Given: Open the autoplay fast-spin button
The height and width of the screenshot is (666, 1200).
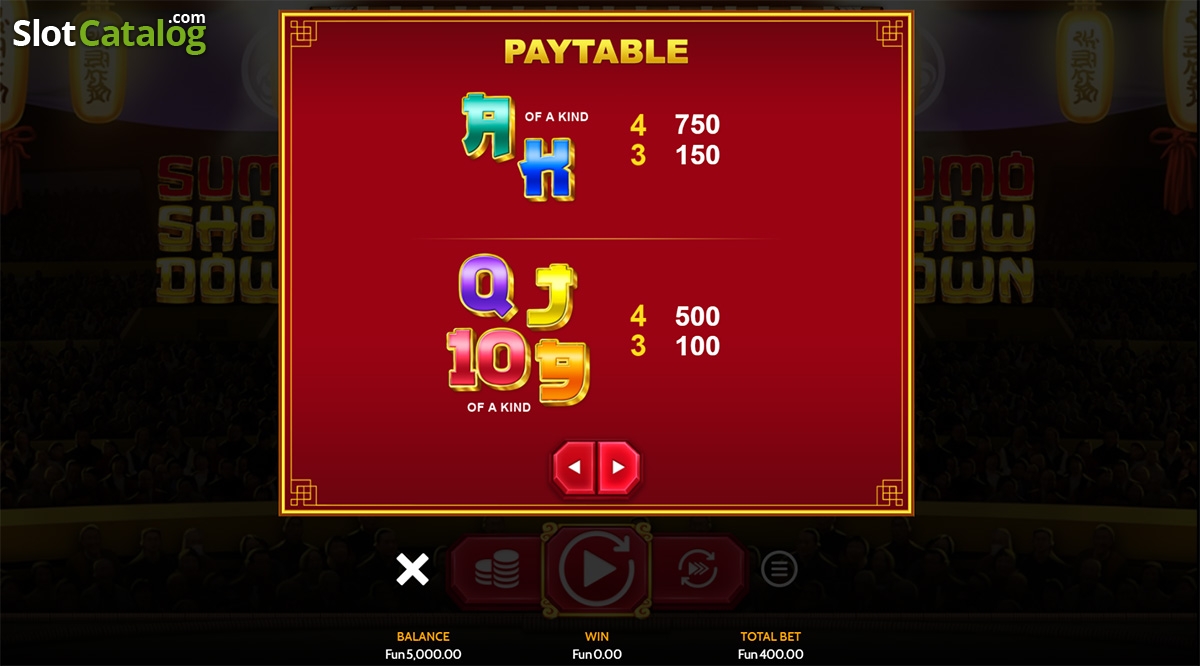Looking at the screenshot, I should tap(698, 570).
